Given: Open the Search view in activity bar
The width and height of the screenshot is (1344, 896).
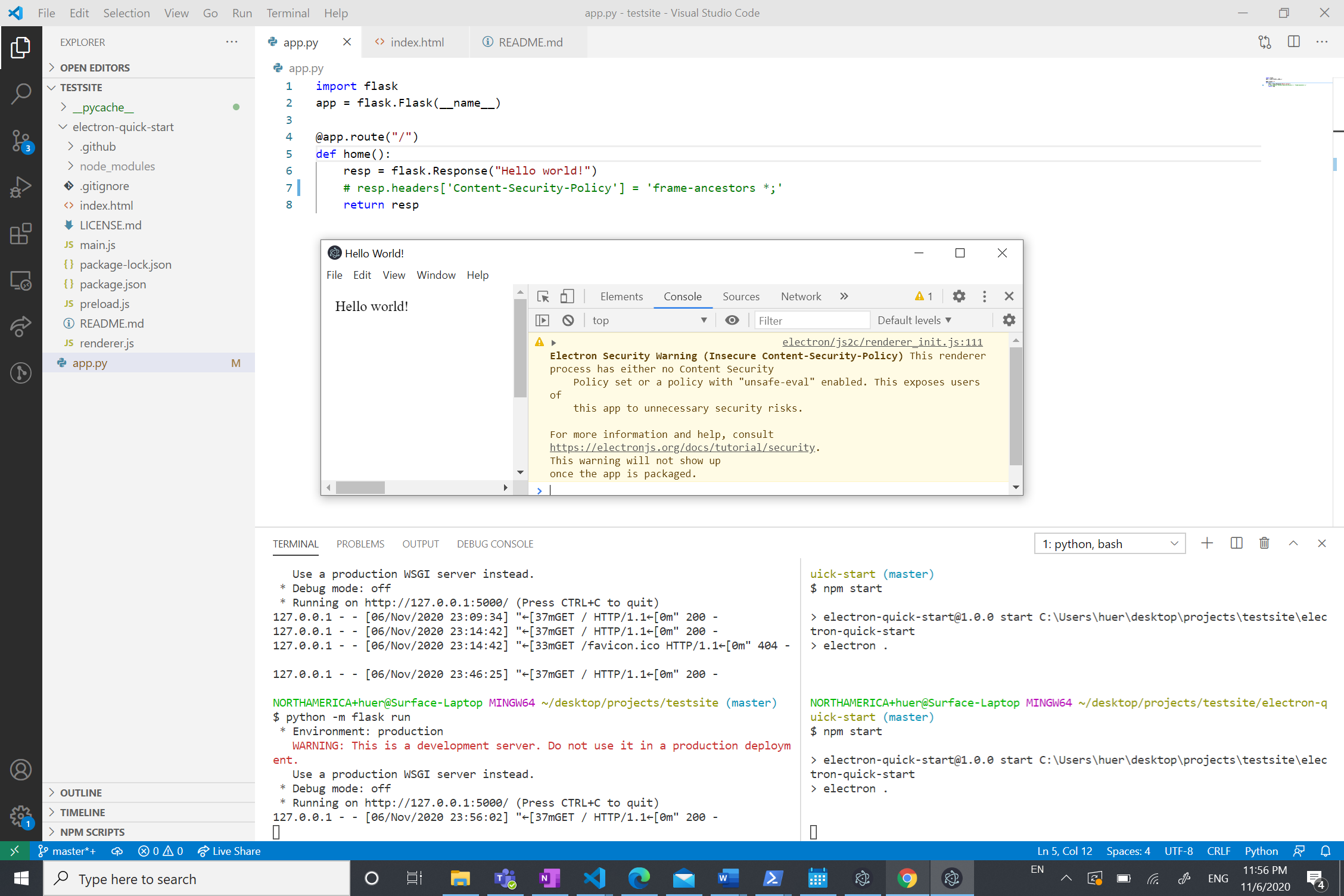Looking at the screenshot, I should 21,94.
